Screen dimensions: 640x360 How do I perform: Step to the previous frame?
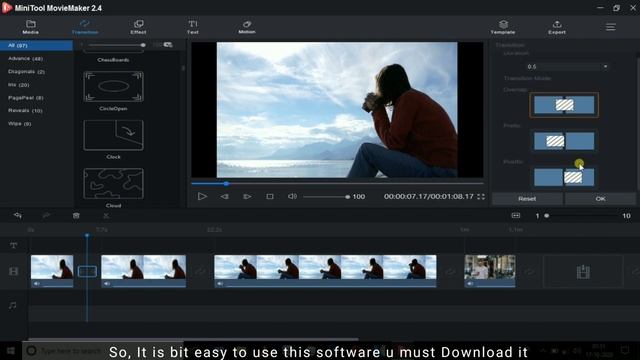pos(224,197)
